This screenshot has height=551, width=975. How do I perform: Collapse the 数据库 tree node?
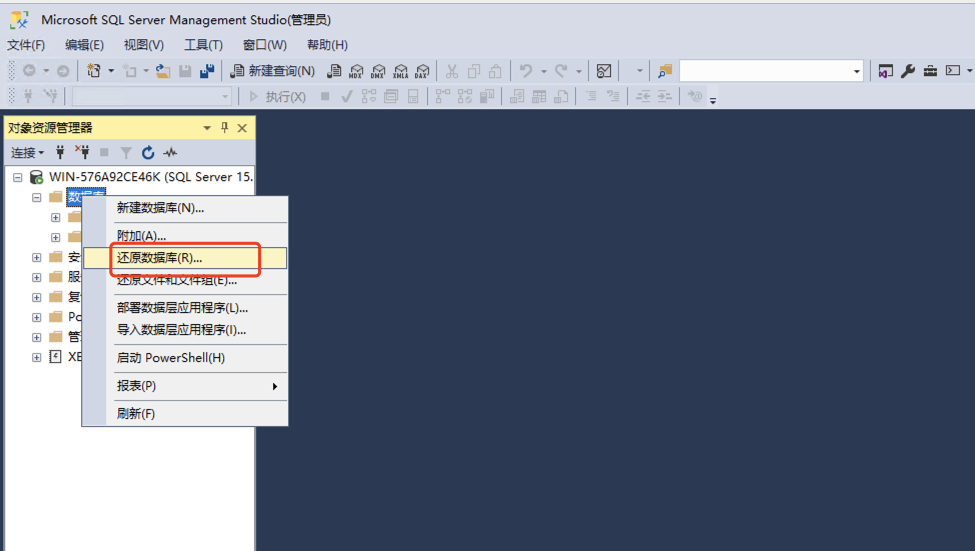[37, 197]
